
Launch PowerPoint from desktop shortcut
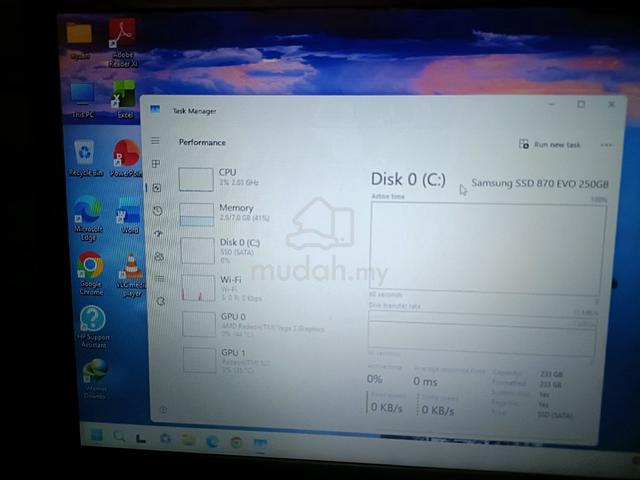point(127,158)
